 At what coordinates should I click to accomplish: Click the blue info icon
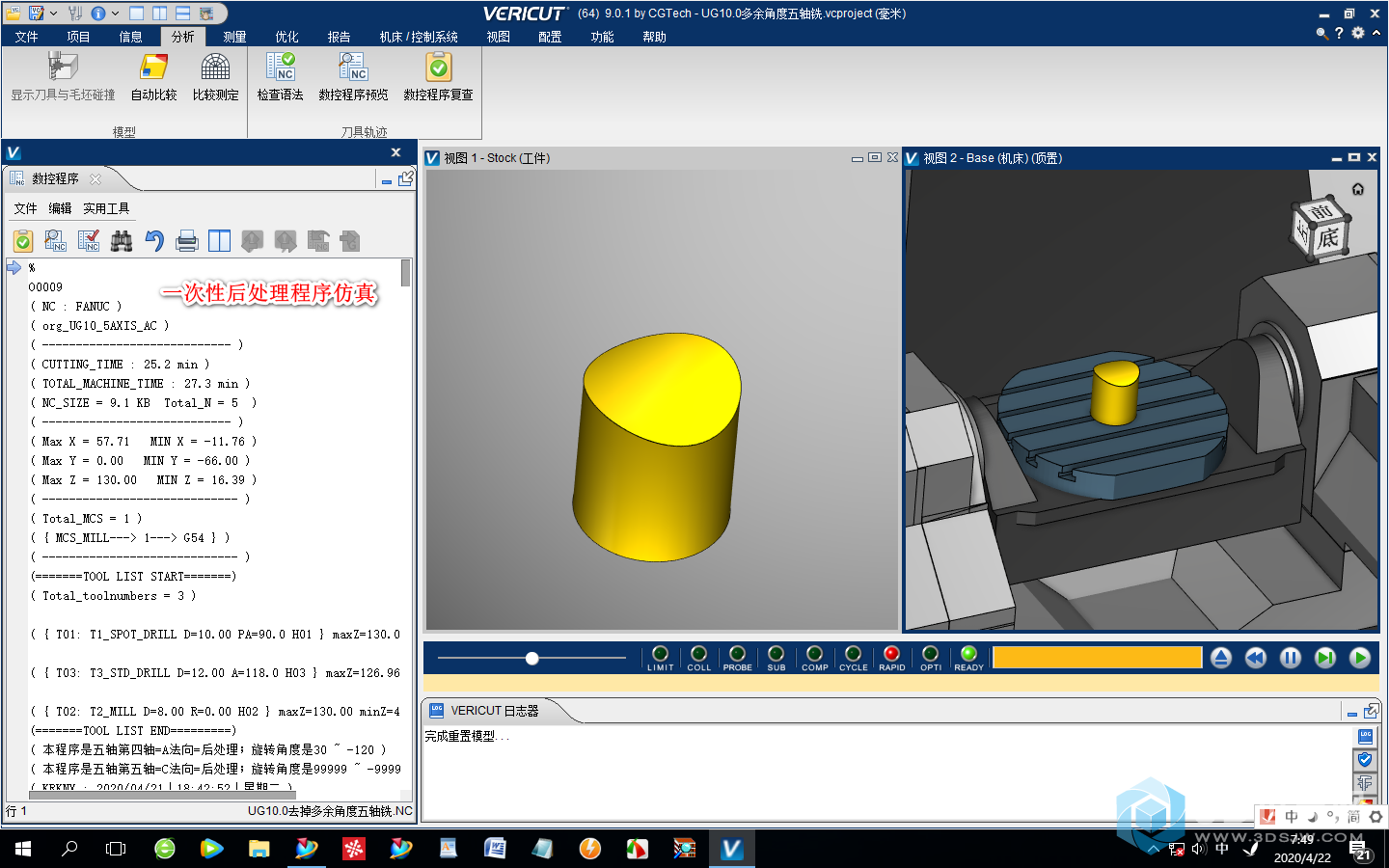tap(98, 14)
